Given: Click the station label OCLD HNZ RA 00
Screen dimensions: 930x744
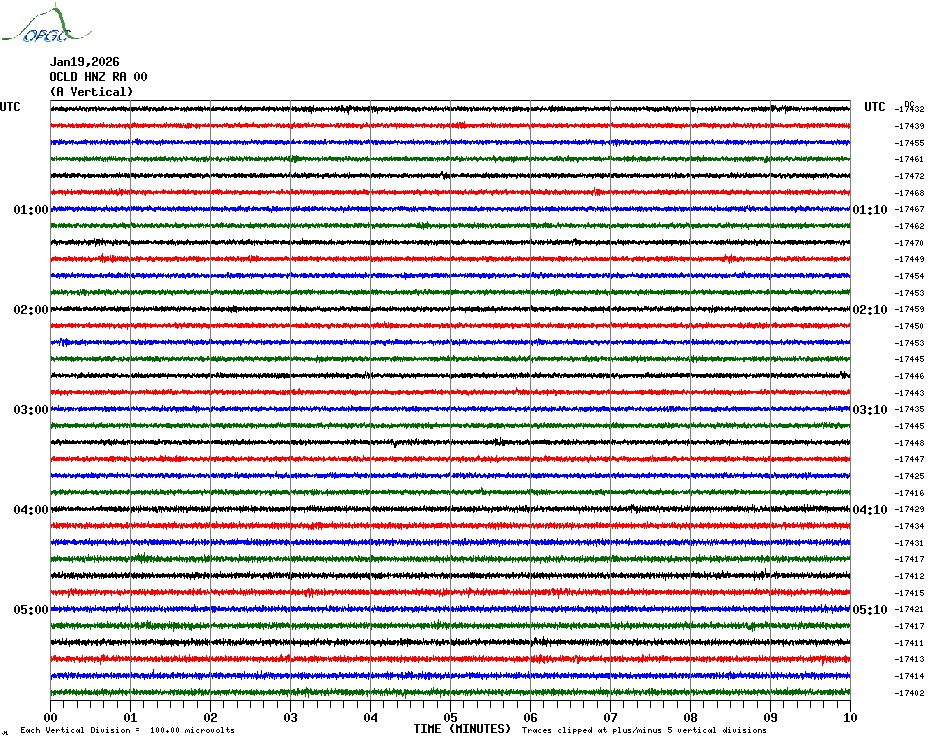Looking at the screenshot, I should click(98, 77).
